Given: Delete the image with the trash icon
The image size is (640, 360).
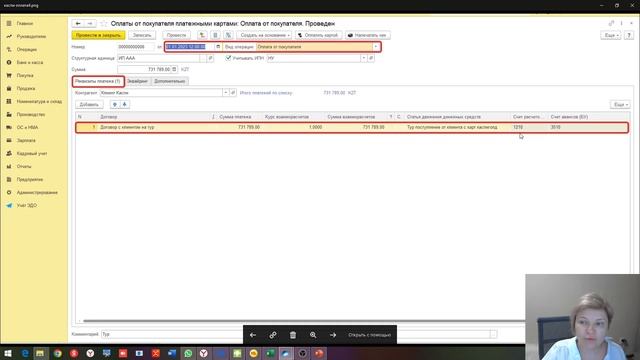Looking at the screenshot, I should pyautogui.click(x=293, y=335).
